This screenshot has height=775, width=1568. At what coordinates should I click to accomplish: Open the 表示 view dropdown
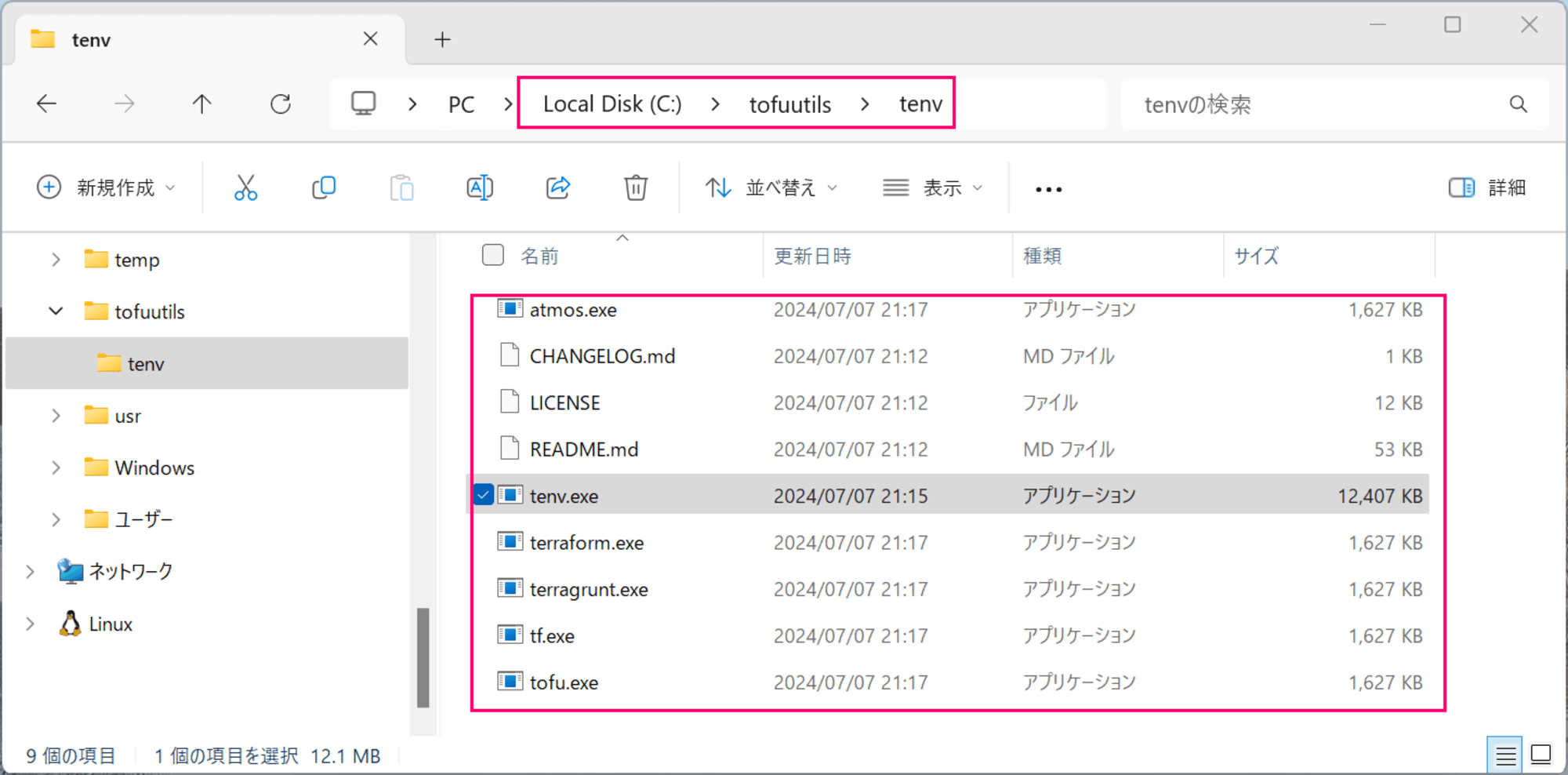click(932, 187)
